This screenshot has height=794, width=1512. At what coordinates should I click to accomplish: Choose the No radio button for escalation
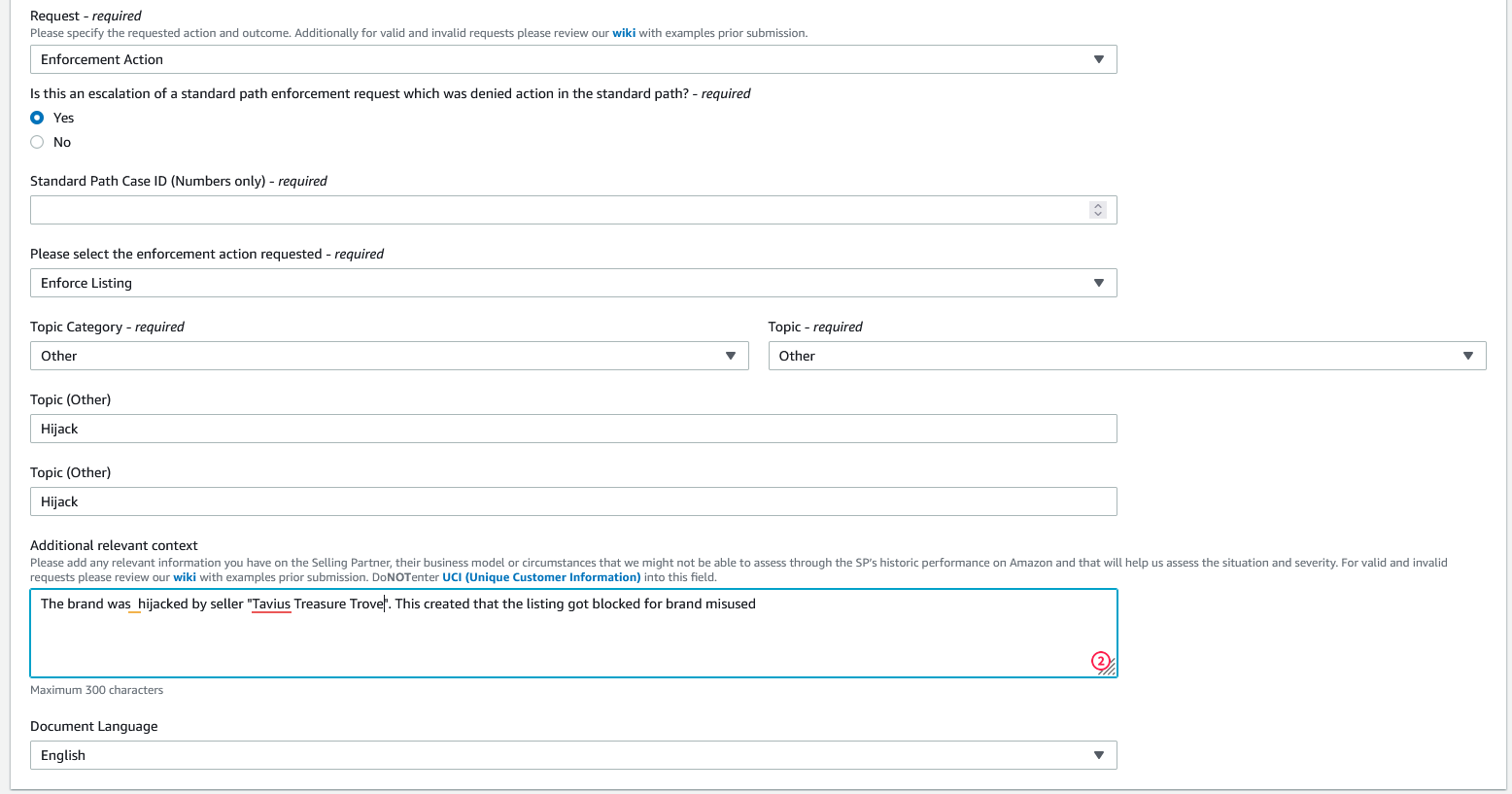(x=37, y=142)
